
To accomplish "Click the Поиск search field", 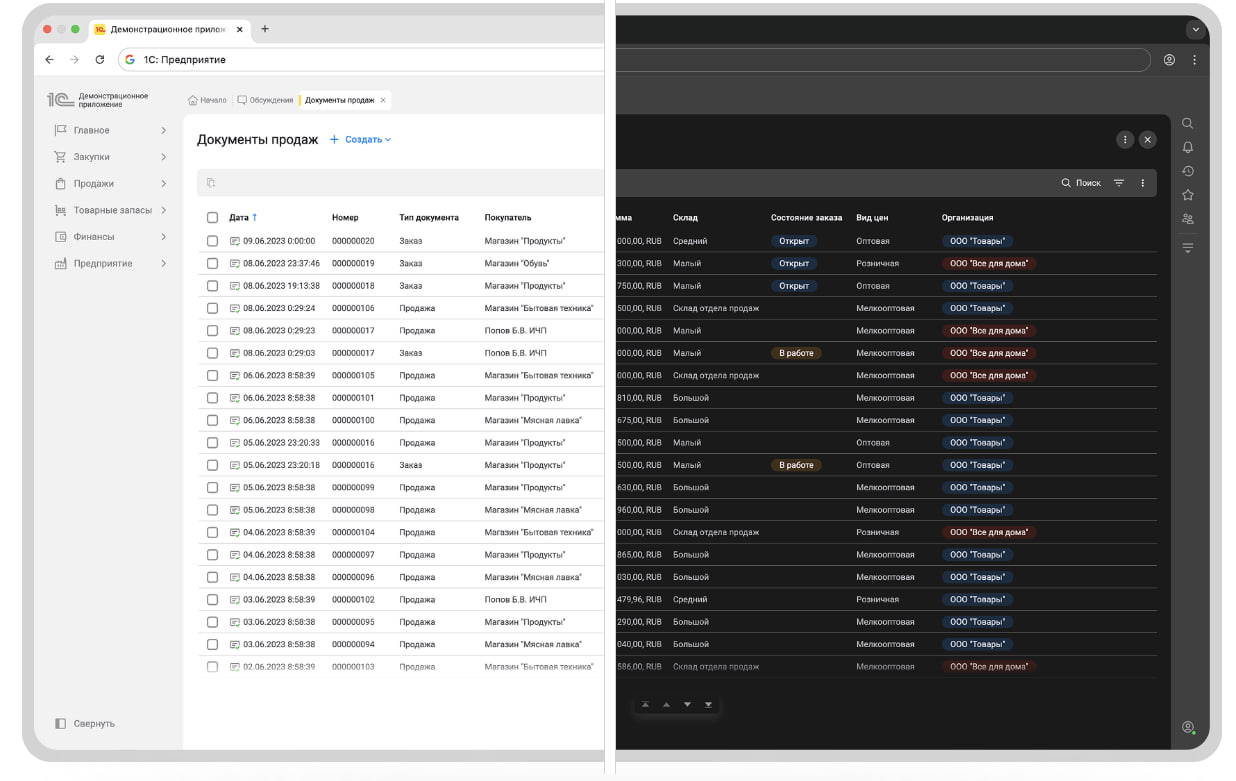I will coord(1081,183).
